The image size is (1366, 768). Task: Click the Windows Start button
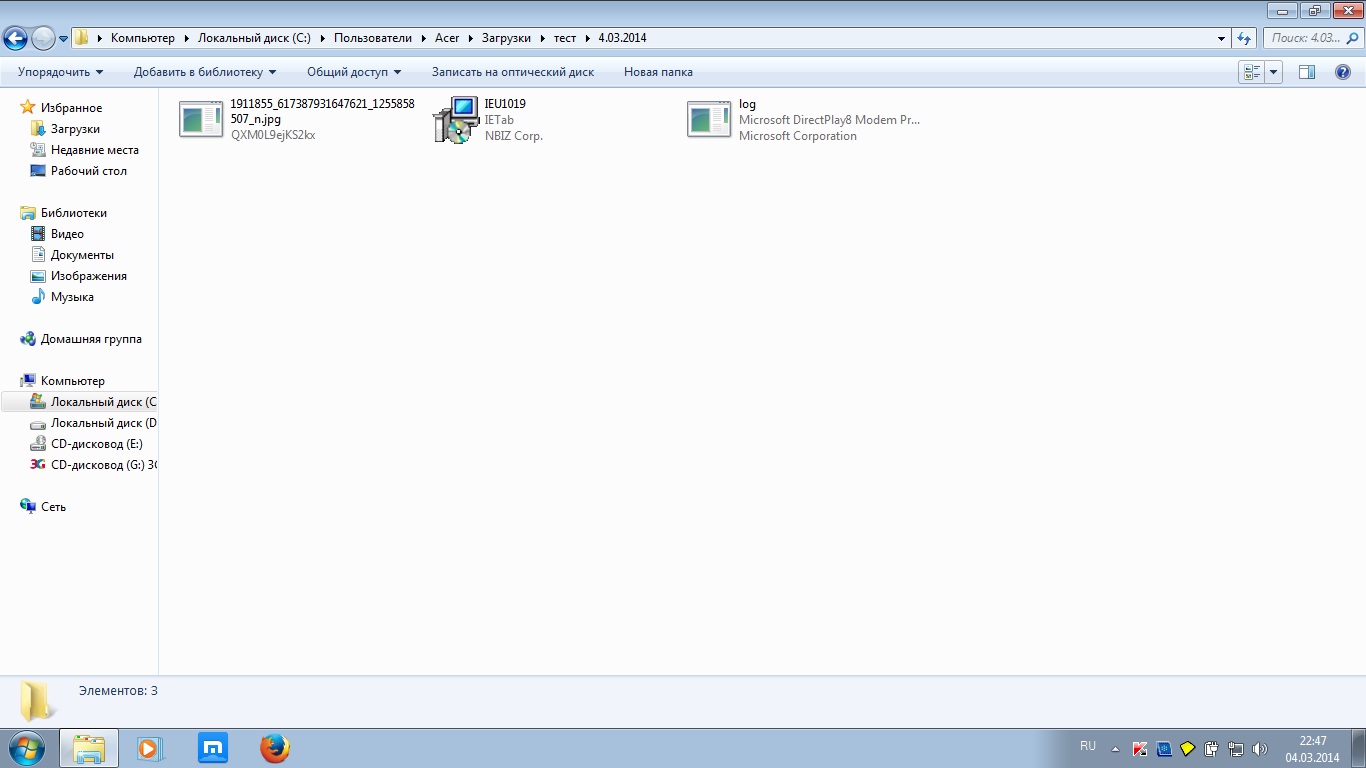(26, 748)
